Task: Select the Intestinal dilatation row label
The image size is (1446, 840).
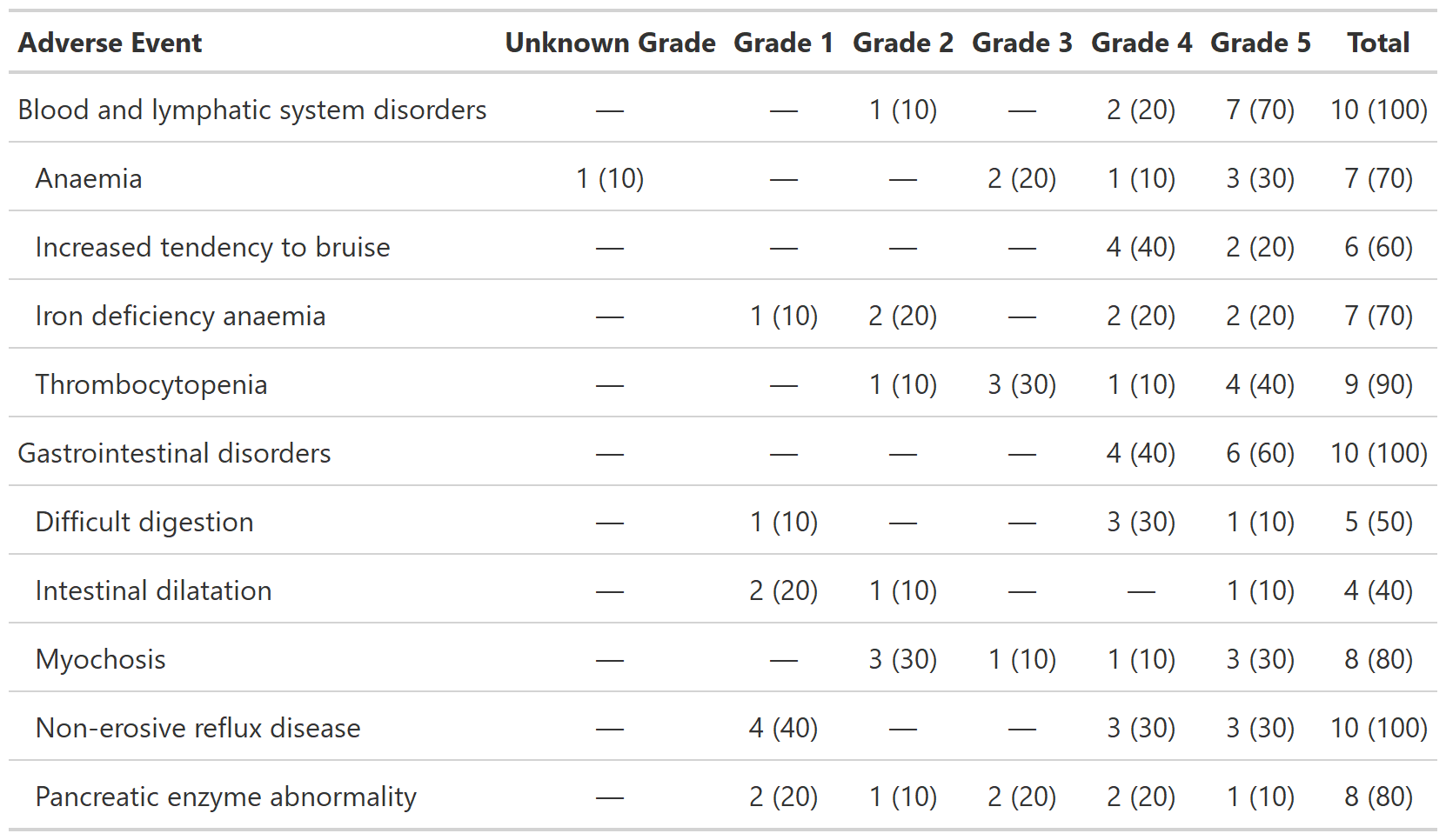Action: (x=153, y=591)
